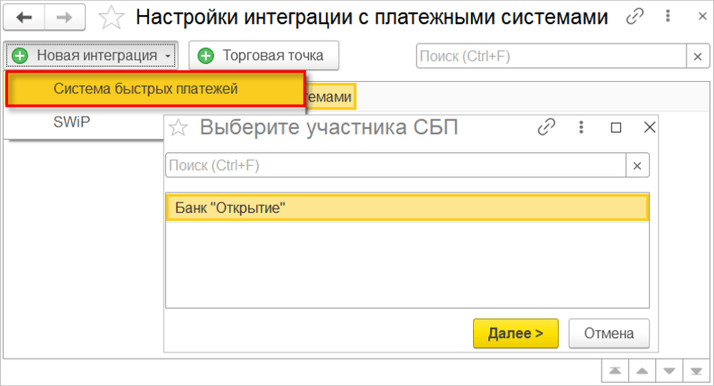Jump to list end with last arrow
Viewport: 714px width, 386px height.
click(696, 371)
